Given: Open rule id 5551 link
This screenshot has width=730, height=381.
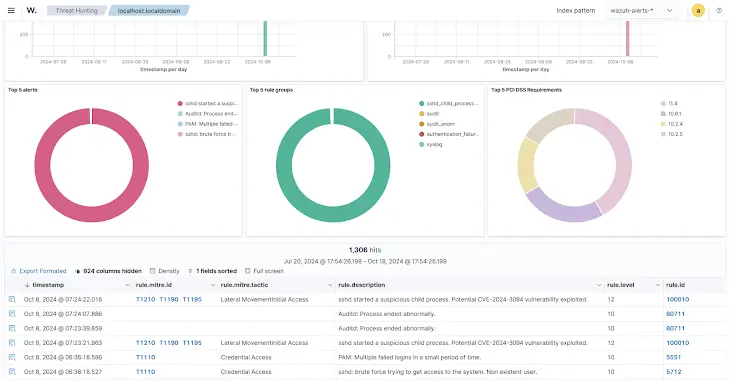Looking at the screenshot, I should click(673, 357).
